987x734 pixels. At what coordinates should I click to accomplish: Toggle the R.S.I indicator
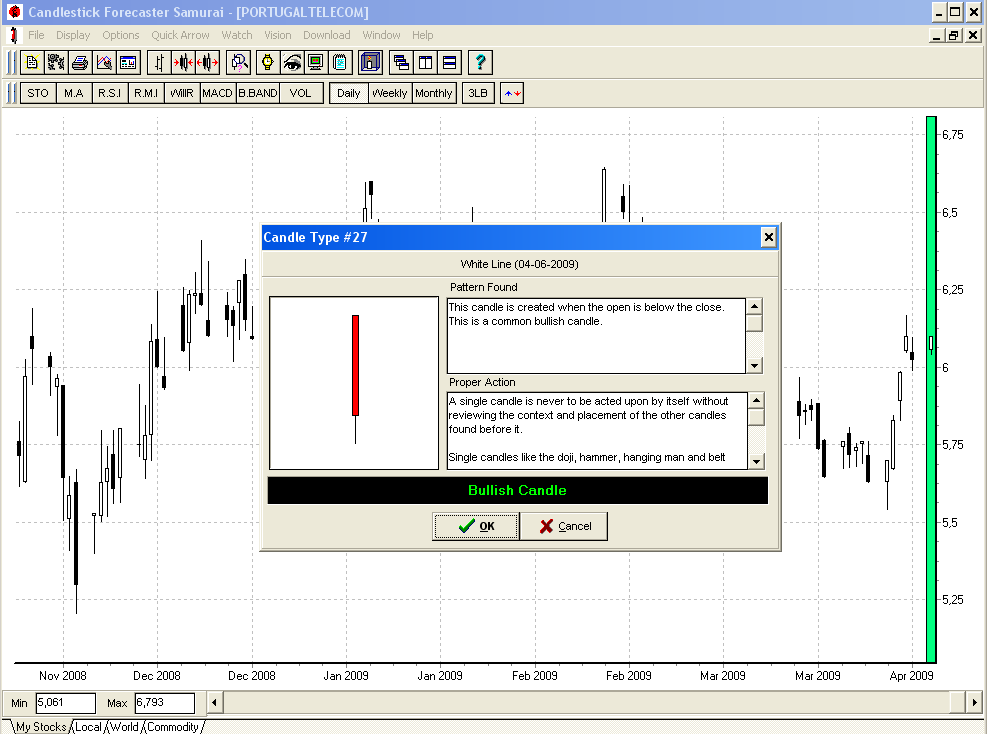(110, 93)
